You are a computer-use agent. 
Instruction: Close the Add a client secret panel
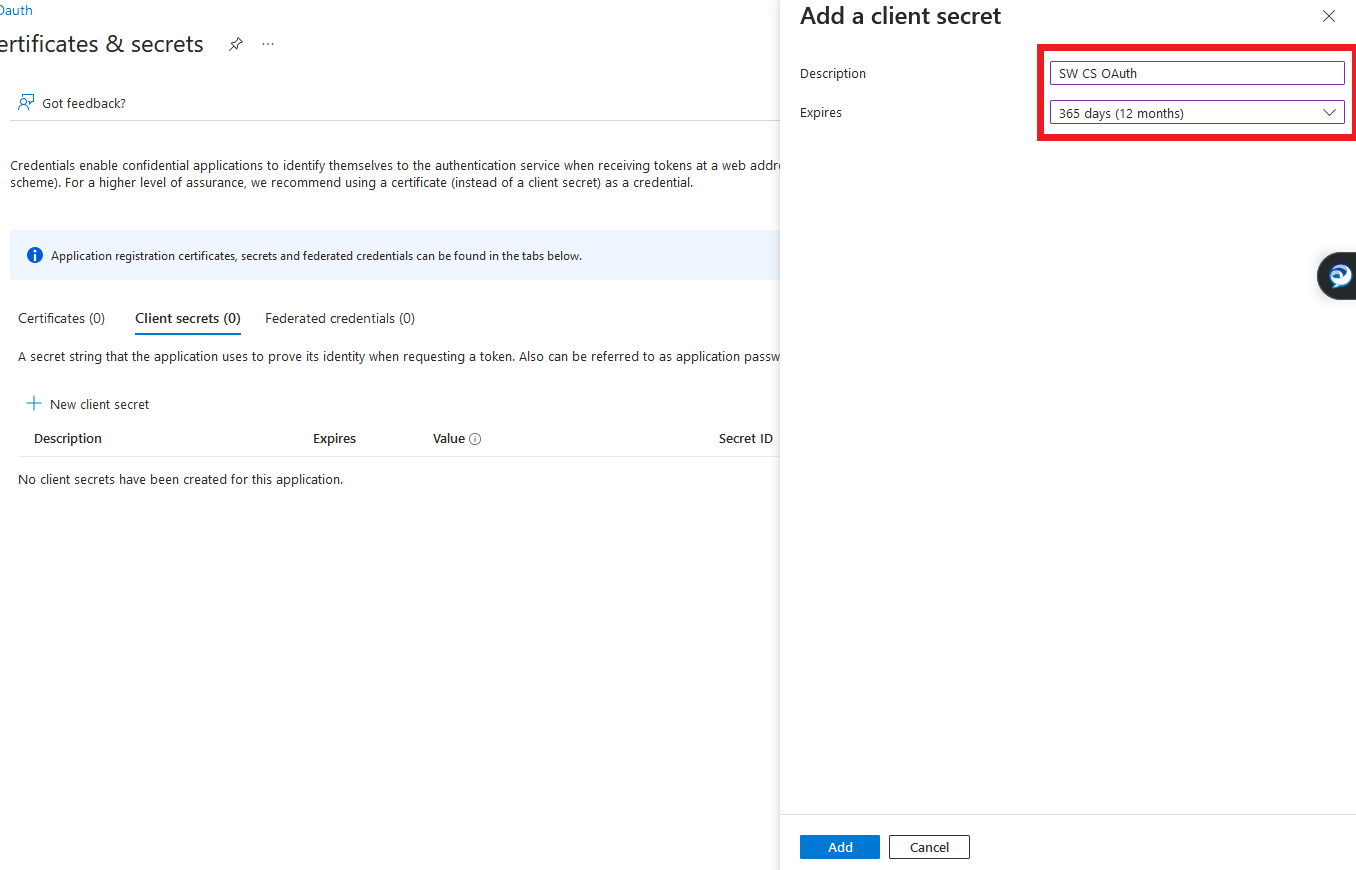pos(1328,16)
